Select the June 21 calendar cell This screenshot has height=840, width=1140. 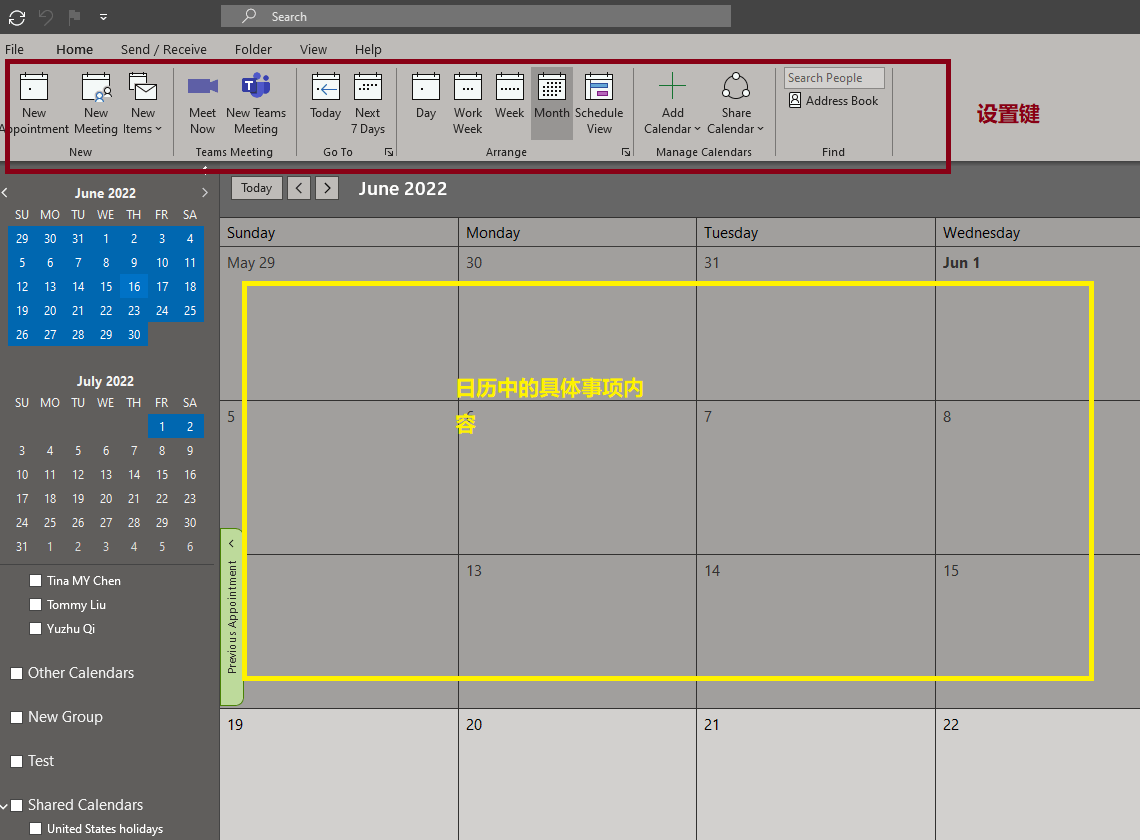(x=816, y=775)
